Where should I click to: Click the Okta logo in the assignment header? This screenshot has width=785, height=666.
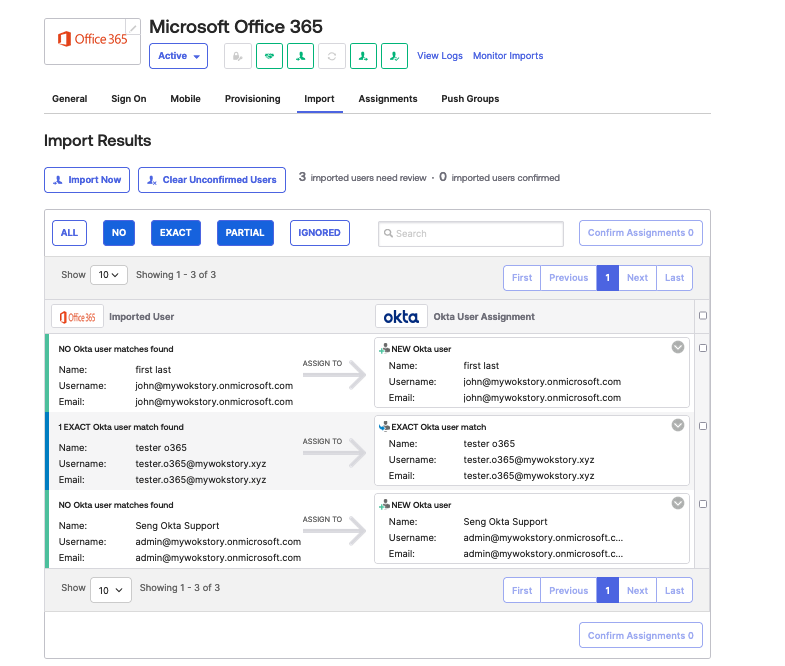401,316
